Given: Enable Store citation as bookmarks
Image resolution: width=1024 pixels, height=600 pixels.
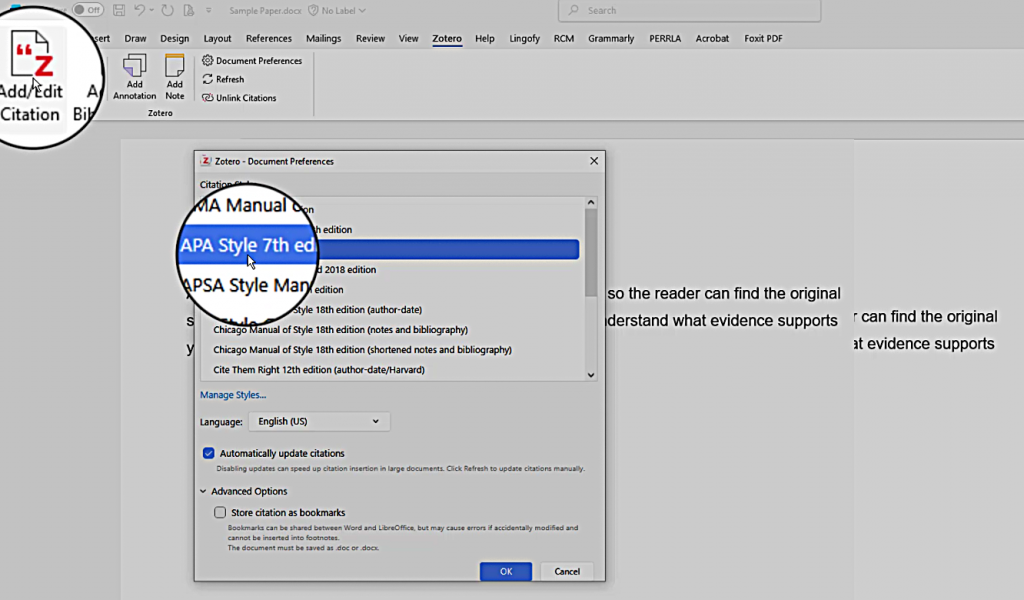Looking at the screenshot, I should coord(220,513).
